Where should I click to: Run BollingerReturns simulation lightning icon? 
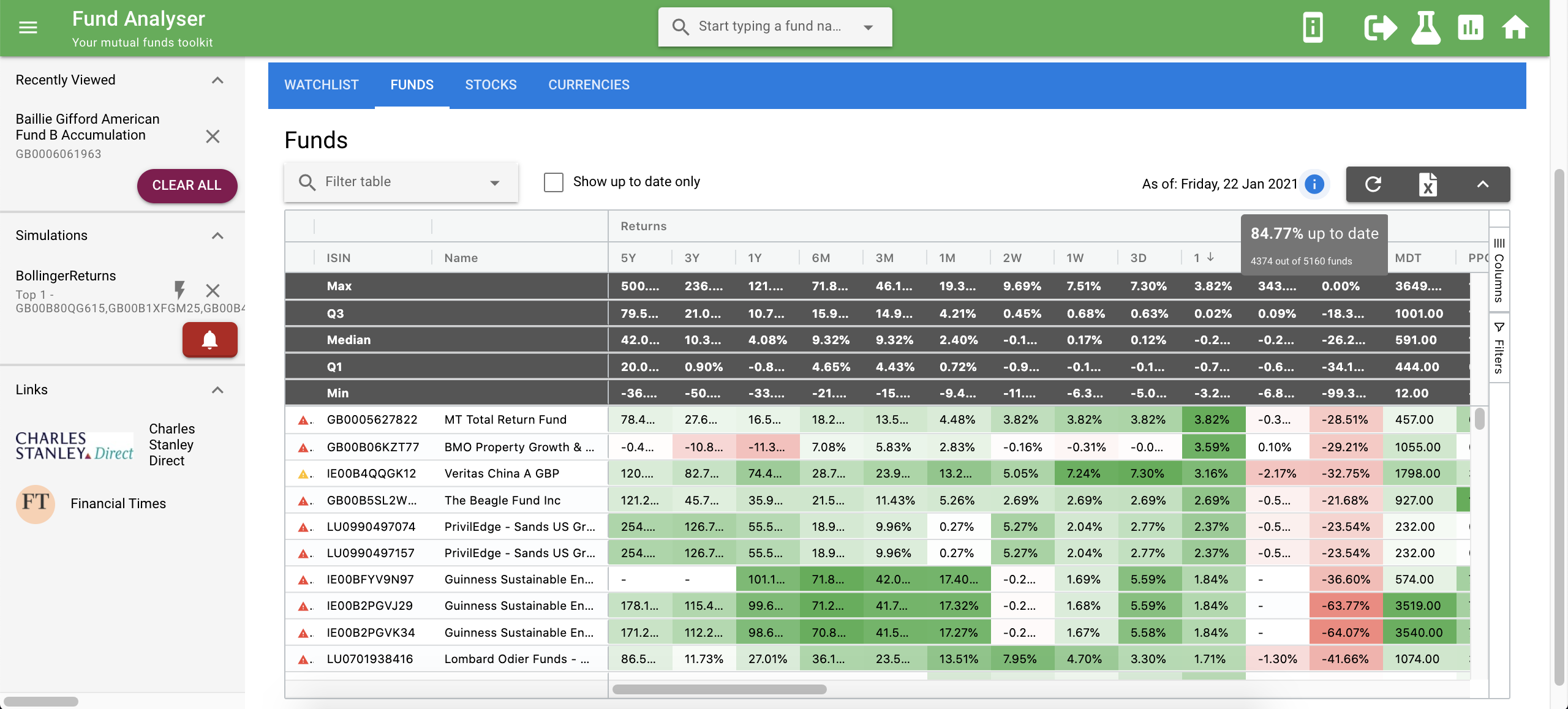click(179, 290)
